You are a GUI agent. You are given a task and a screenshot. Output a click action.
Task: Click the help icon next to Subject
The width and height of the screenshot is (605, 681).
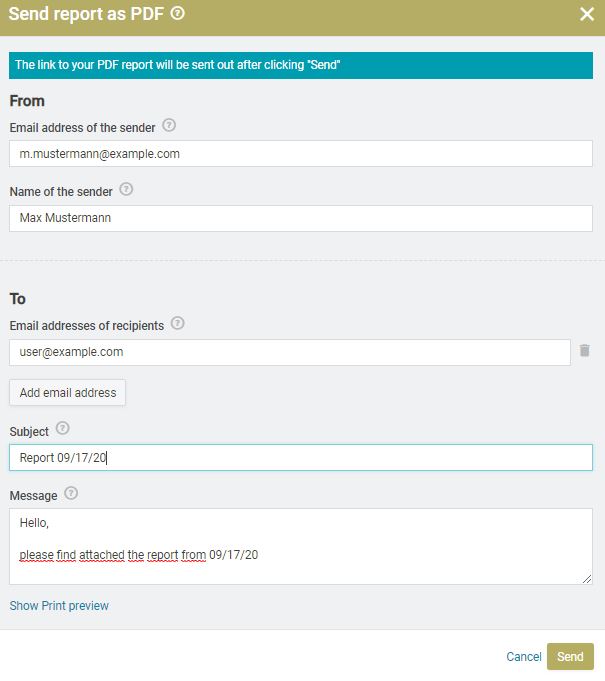pos(63,428)
